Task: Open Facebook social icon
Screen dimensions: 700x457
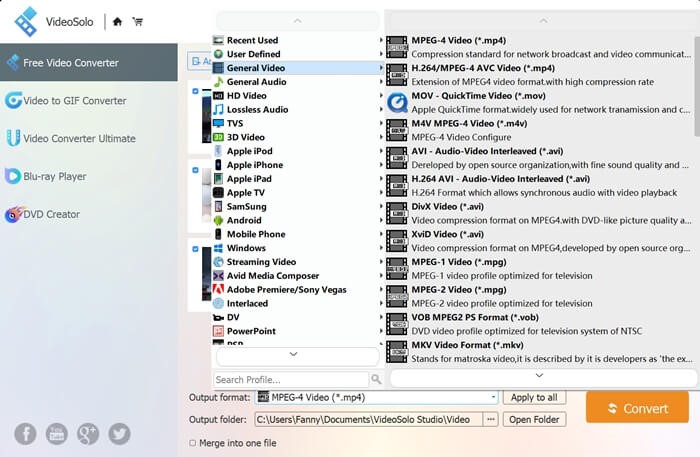Action: [x=25, y=434]
